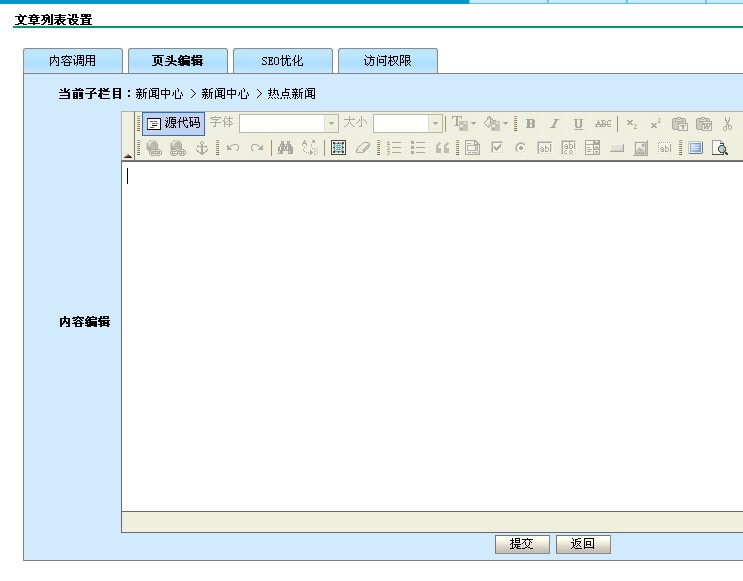Open the text color dropdown arrow
Image resolution: width=743 pixels, height=581 pixels.
[x=474, y=124]
